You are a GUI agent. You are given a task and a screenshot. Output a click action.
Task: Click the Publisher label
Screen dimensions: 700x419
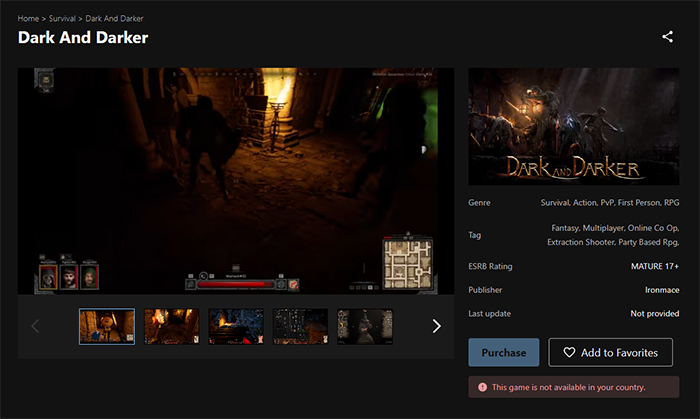485,290
